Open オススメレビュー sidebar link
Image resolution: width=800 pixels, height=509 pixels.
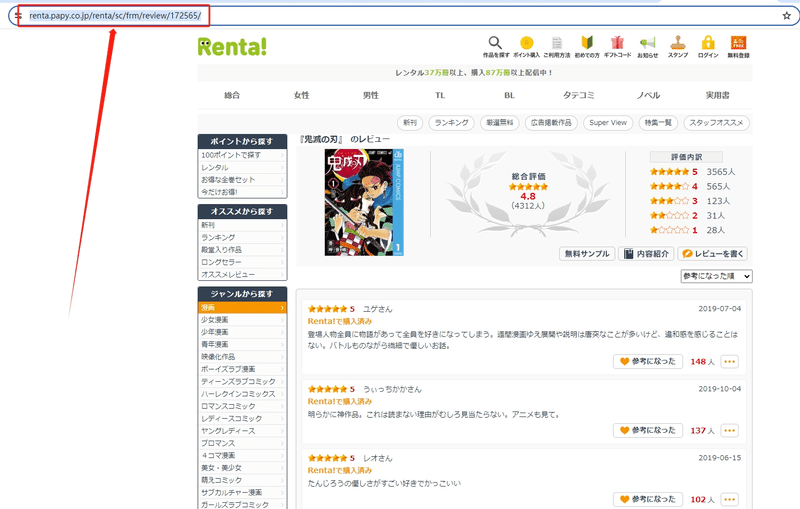[x=242, y=274]
